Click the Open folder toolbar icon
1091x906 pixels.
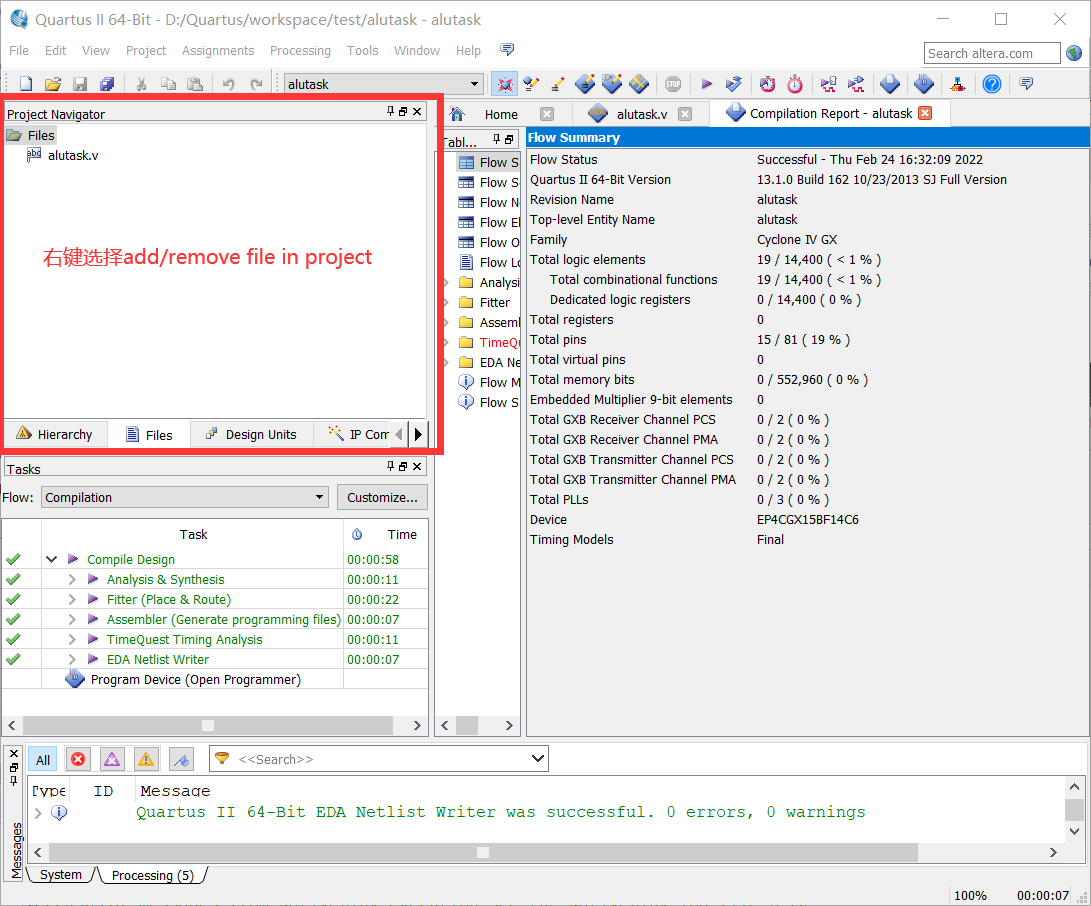pyautogui.click(x=53, y=84)
